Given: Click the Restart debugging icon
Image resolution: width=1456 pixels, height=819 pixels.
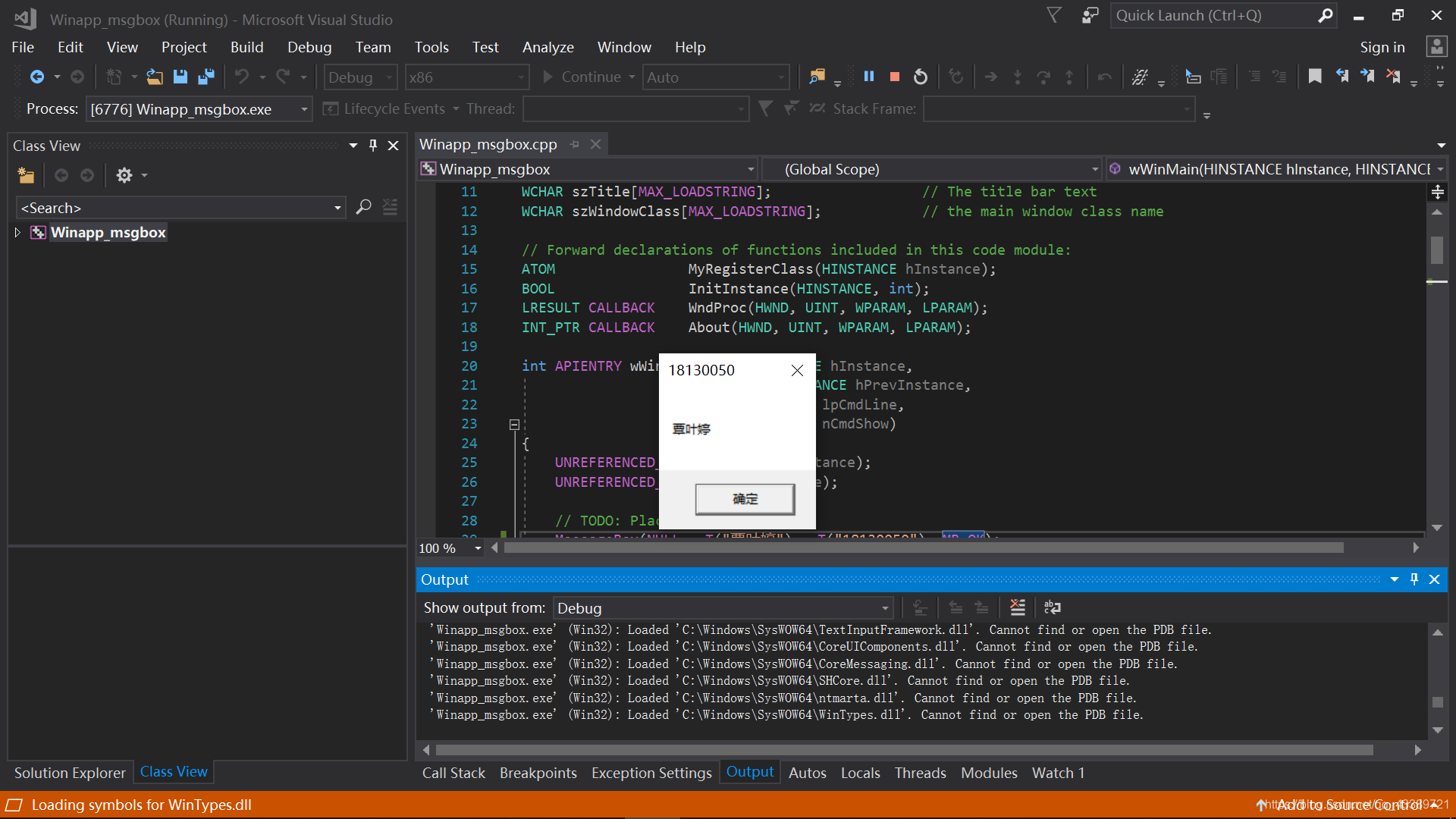Looking at the screenshot, I should coord(920,77).
